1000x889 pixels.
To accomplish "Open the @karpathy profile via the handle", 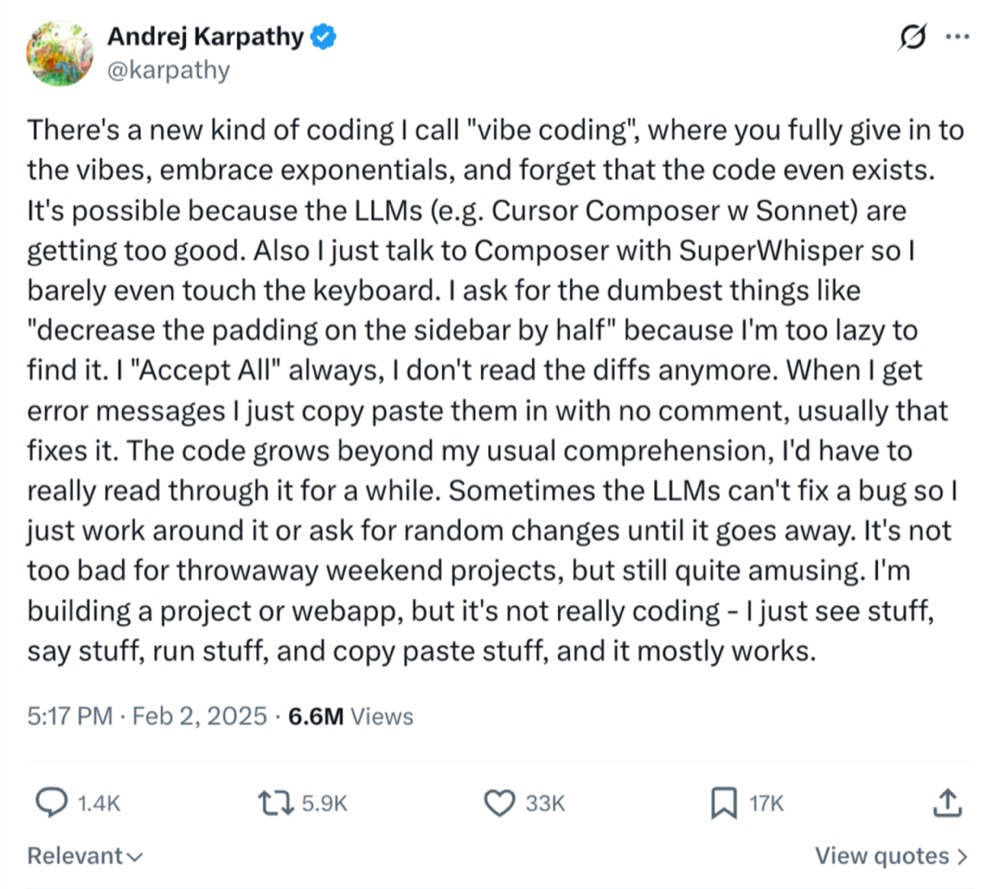I will click(x=167, y=70).
